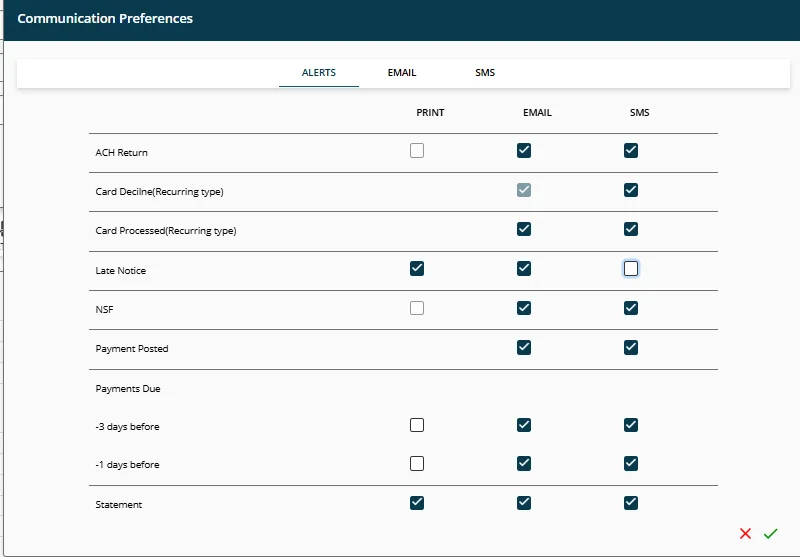The image size is (800, 557).
Task: Uncheck Email for Late Notice
Action: [x=524, y=268]
